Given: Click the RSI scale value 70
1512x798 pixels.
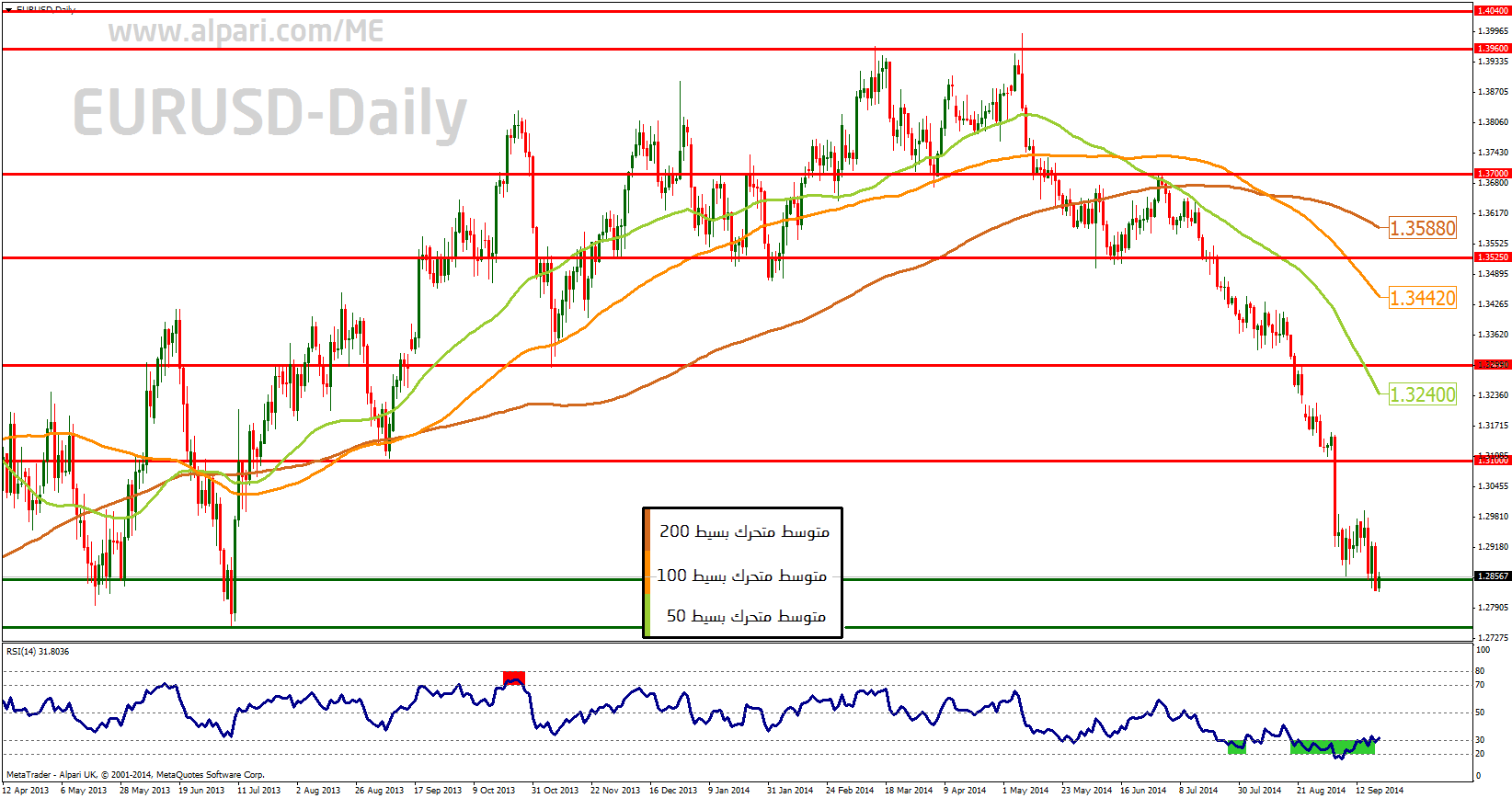Looking at the screenshot, I should click(1480, 685).
